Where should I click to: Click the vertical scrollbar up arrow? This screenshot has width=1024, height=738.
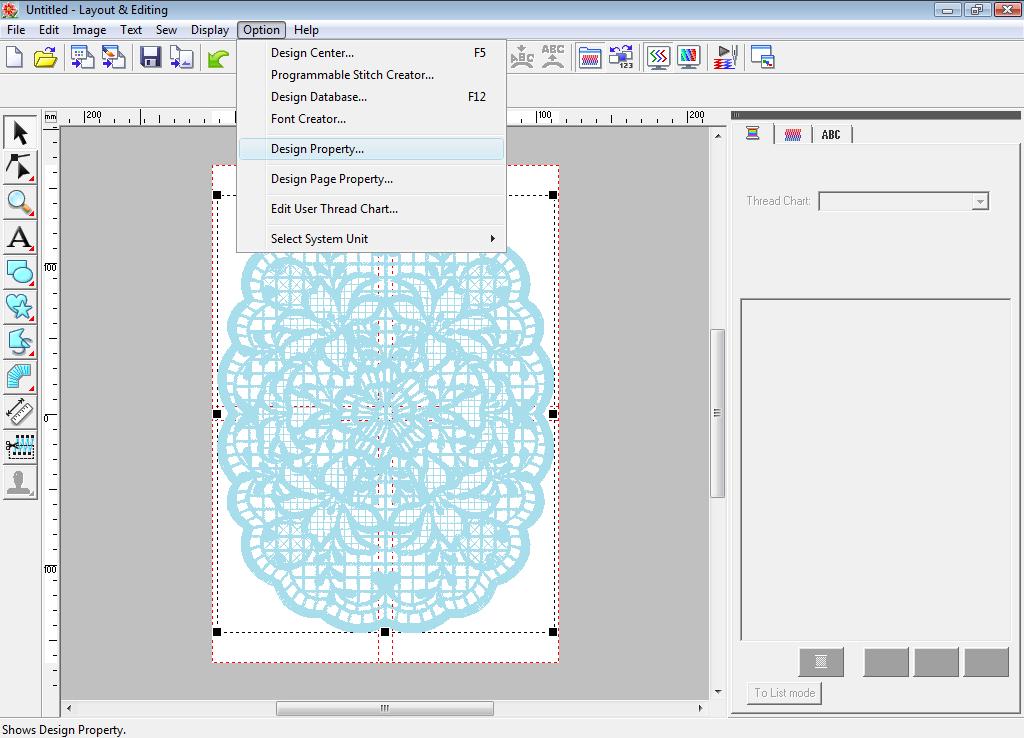(718, 136)
